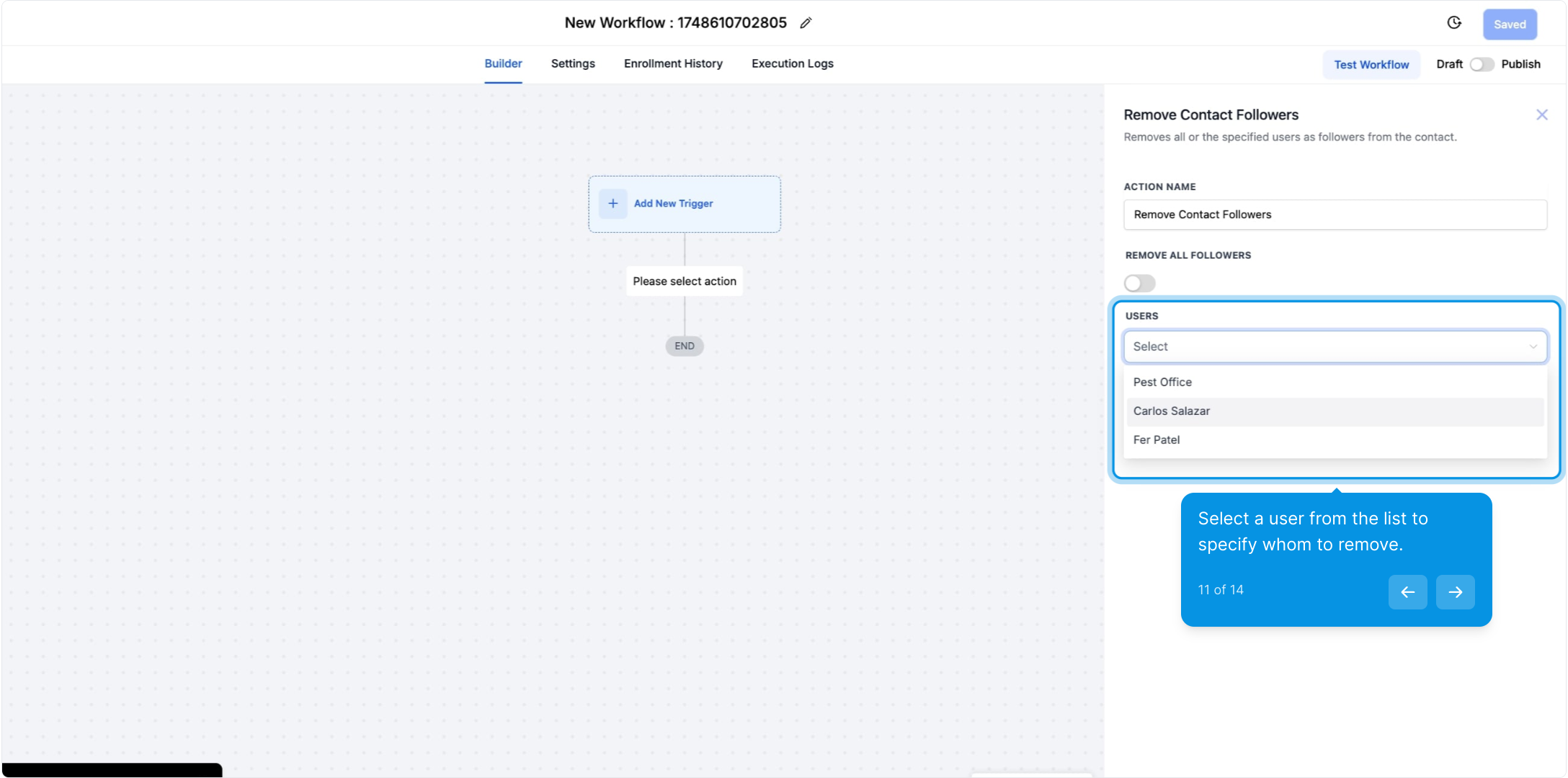
Task: Close the Remove Contact Followers panel
Action: coord(1541,115)
